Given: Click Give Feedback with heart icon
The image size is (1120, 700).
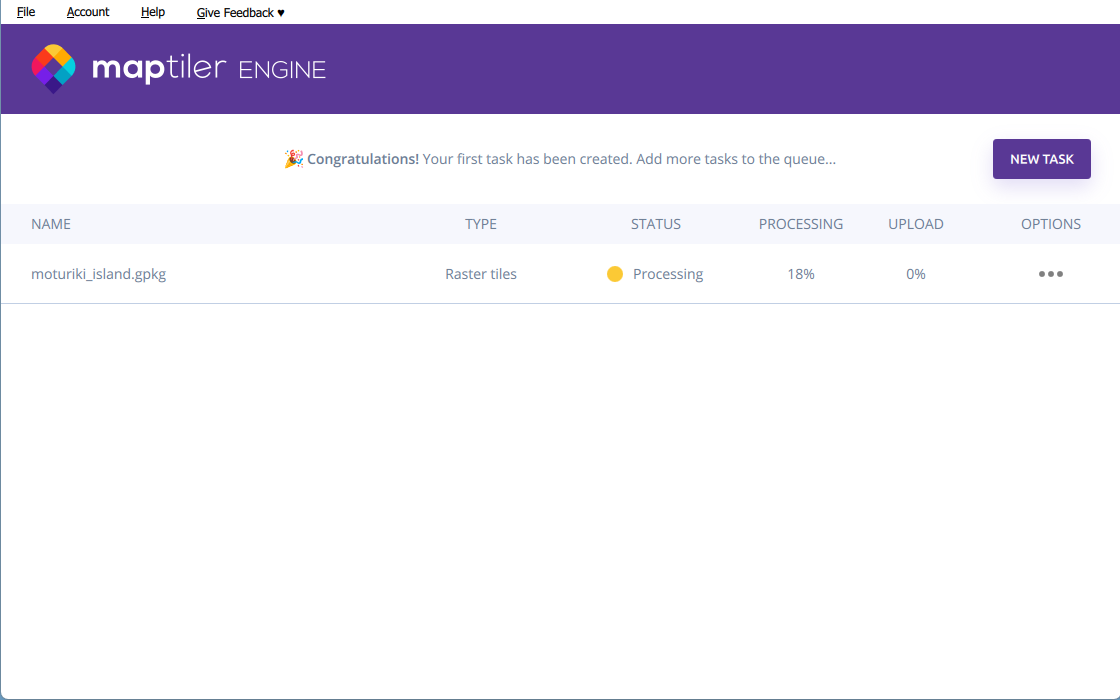Looking at the screenshot, I should pyautogui.click(x=240, y=12).
